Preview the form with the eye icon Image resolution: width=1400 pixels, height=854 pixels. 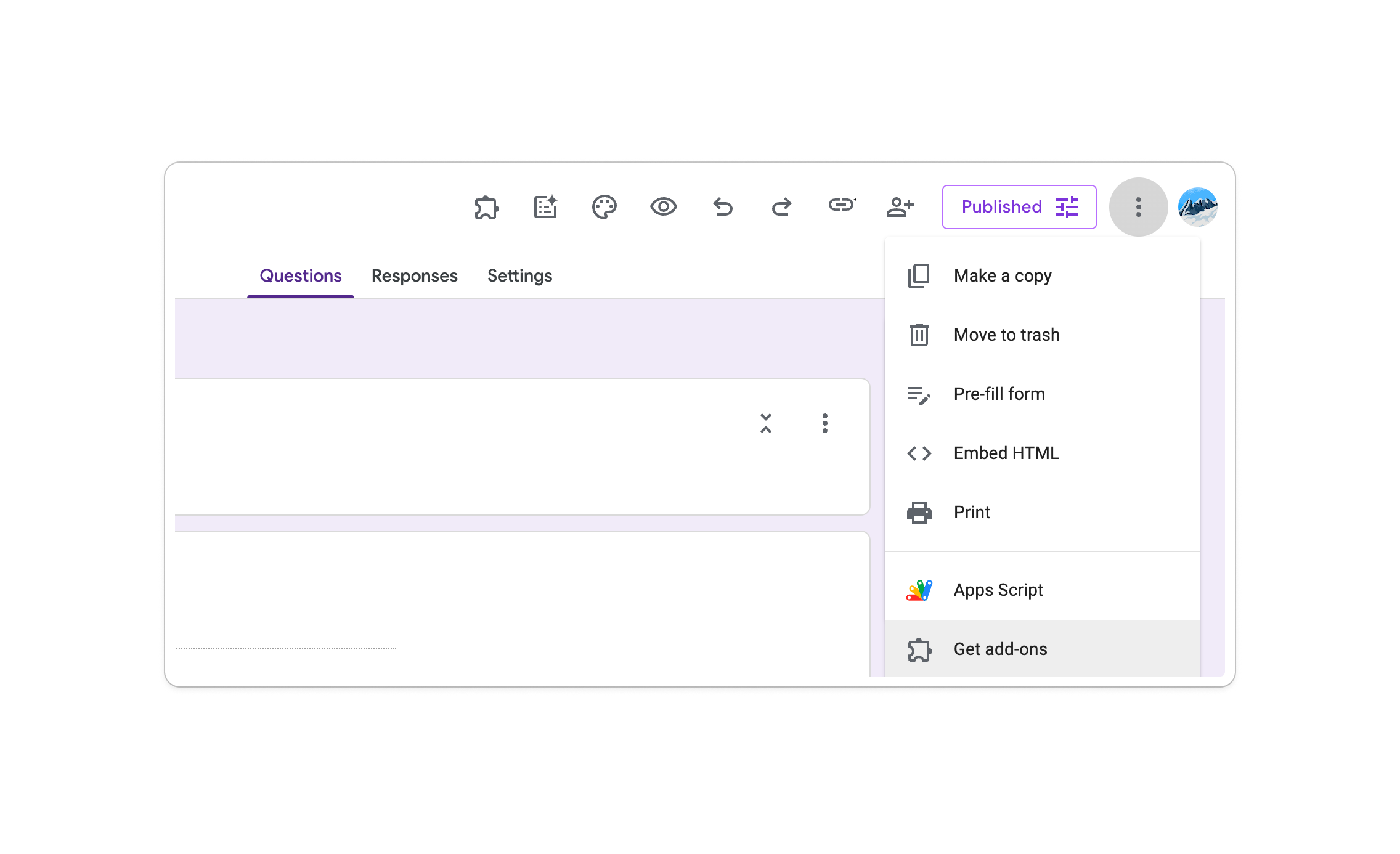664,207
